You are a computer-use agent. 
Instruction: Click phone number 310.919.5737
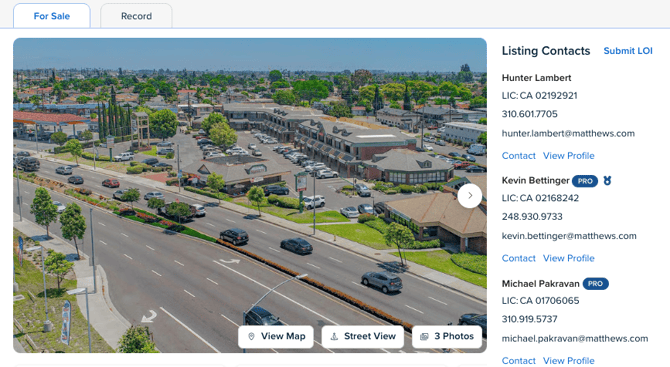[x=529, y=319]
